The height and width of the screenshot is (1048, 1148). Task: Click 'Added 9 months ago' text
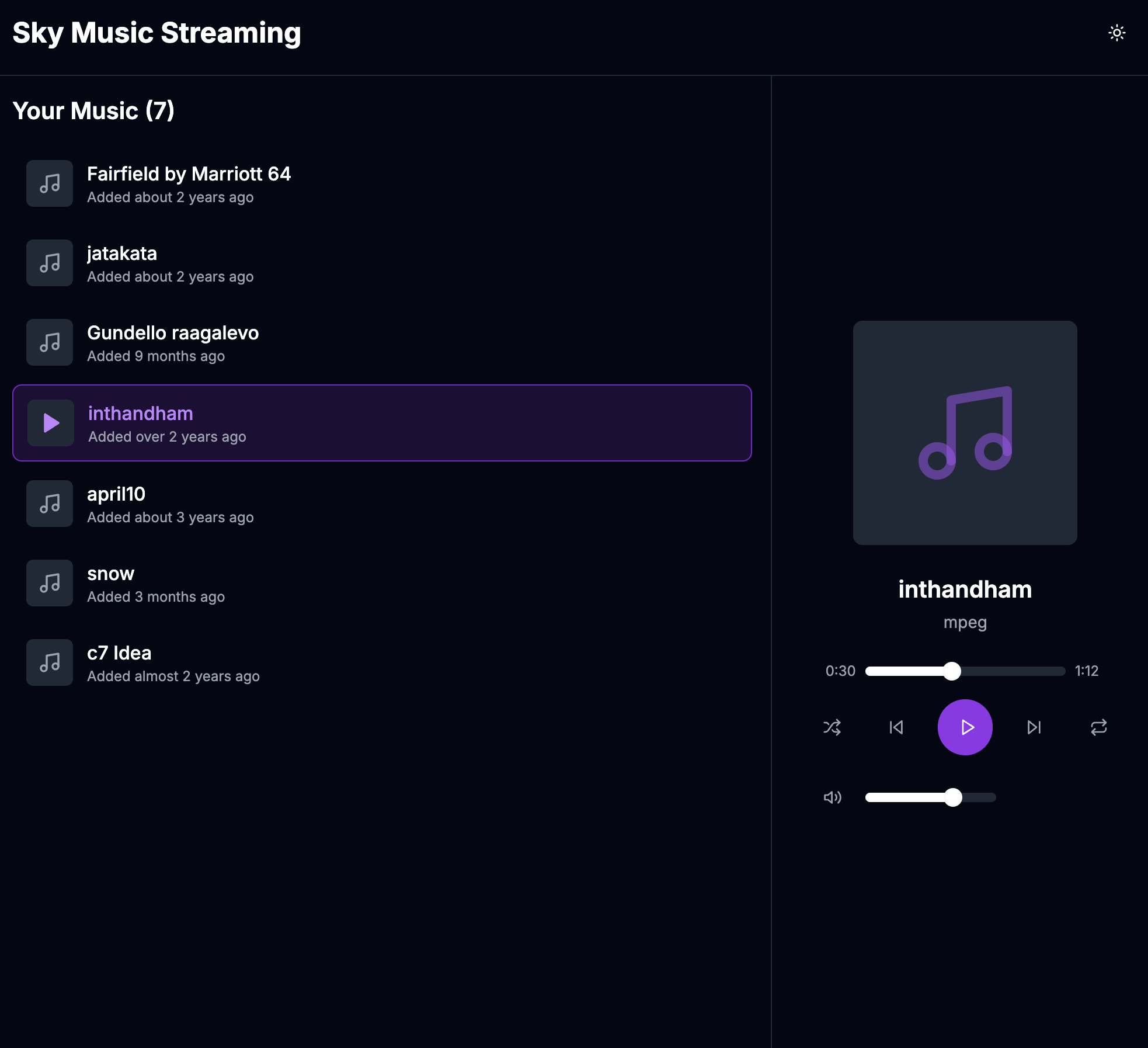click(x=156, y=356)
